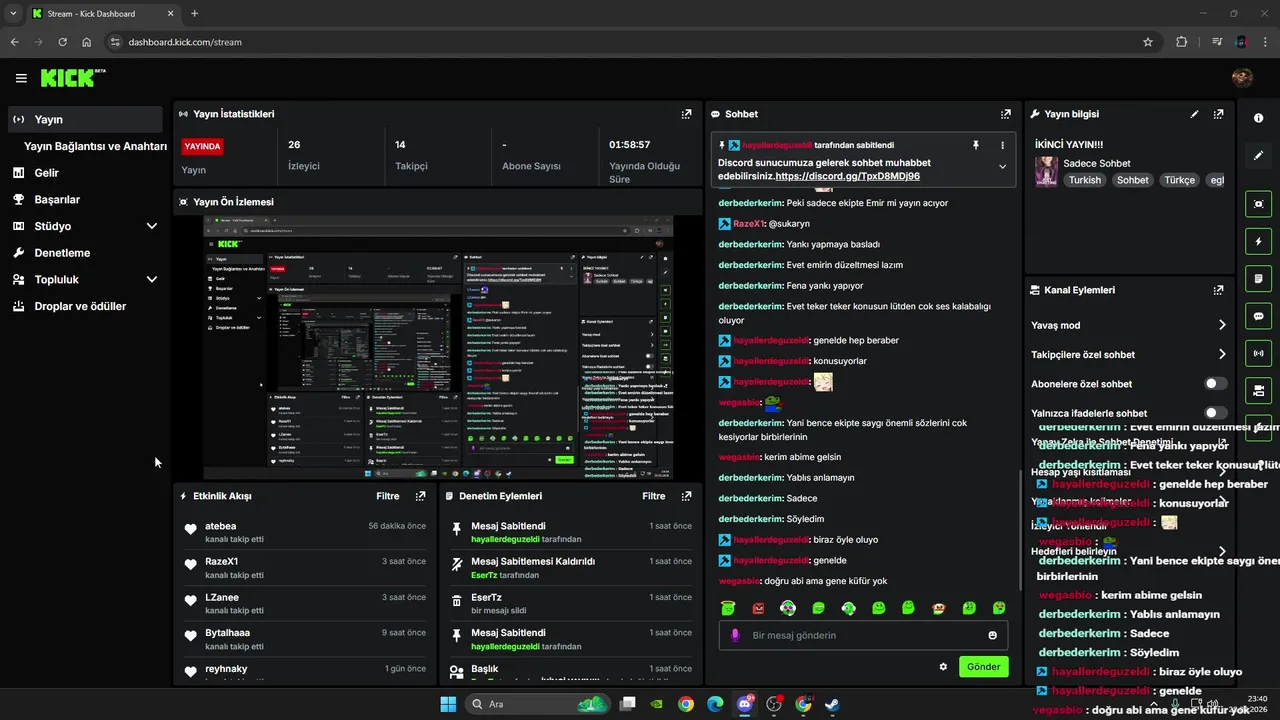The height and width of the screenshot is (720, 1280).
Task: Edit stream info with the Yayın bilgisi pencil
Action: 1194,114
